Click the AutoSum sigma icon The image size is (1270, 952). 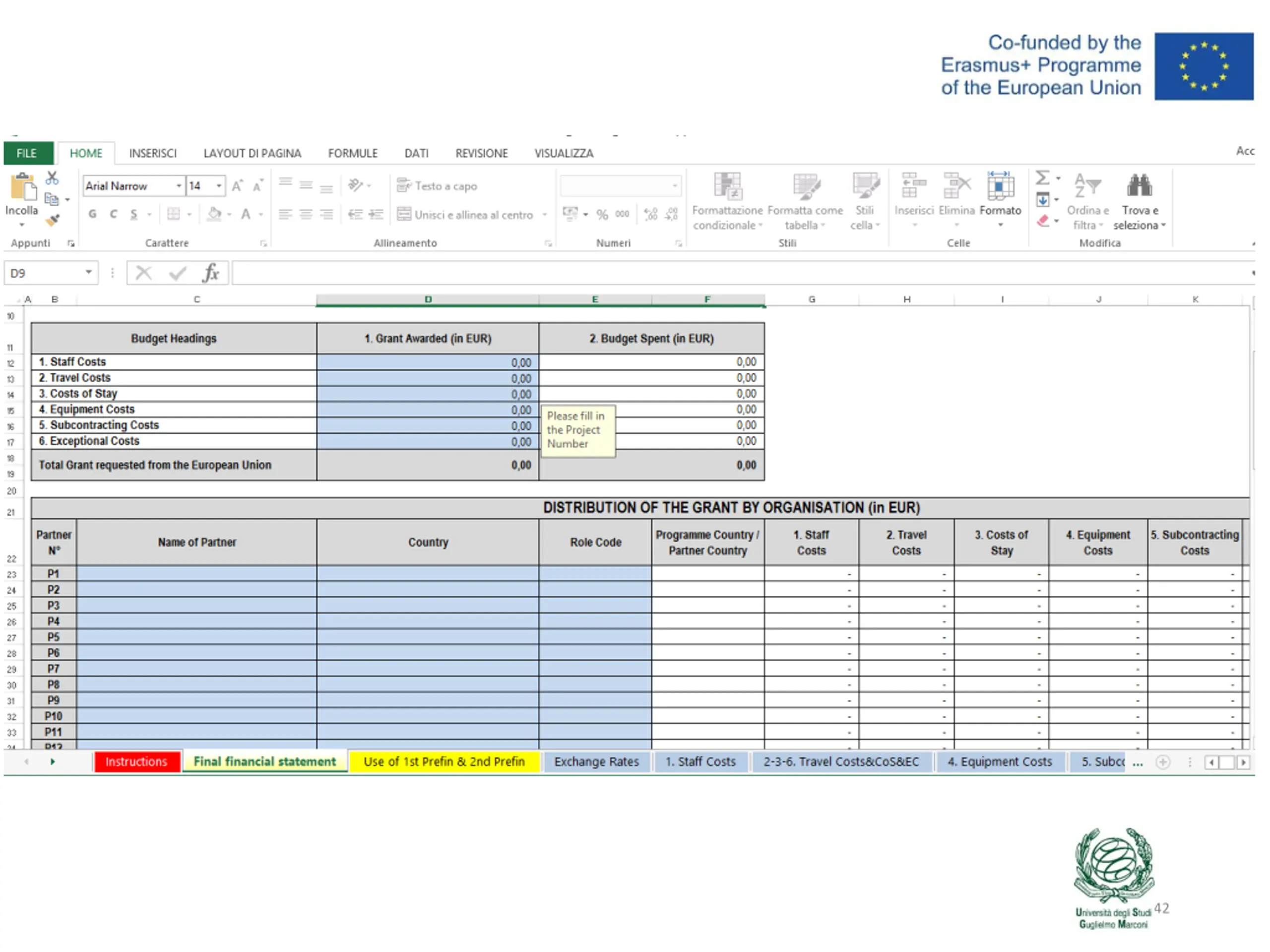[x=1042, y=178]
